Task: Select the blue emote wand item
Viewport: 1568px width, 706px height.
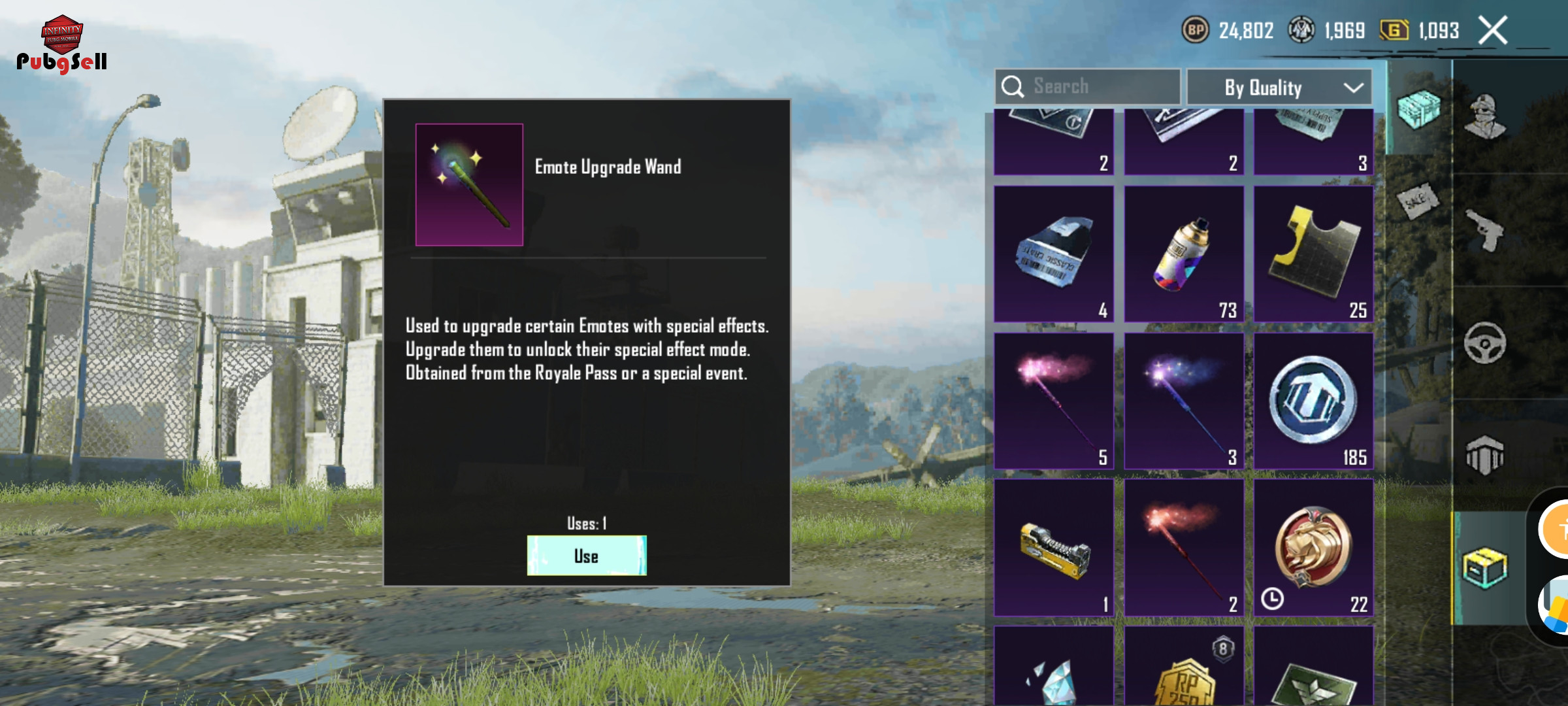Action: 1184,401
